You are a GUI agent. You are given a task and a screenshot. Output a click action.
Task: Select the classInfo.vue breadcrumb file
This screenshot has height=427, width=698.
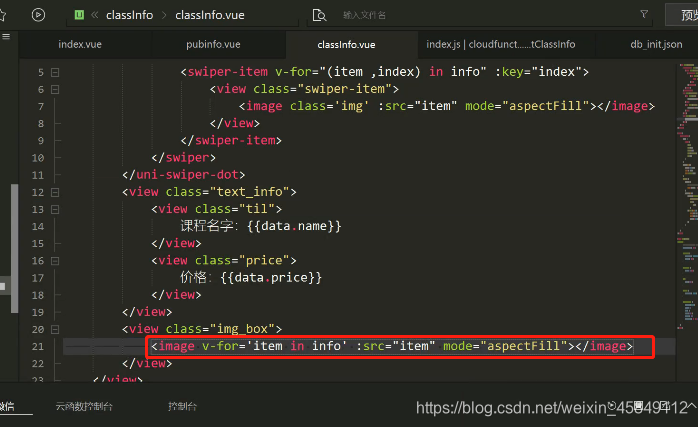pos(210,15)
